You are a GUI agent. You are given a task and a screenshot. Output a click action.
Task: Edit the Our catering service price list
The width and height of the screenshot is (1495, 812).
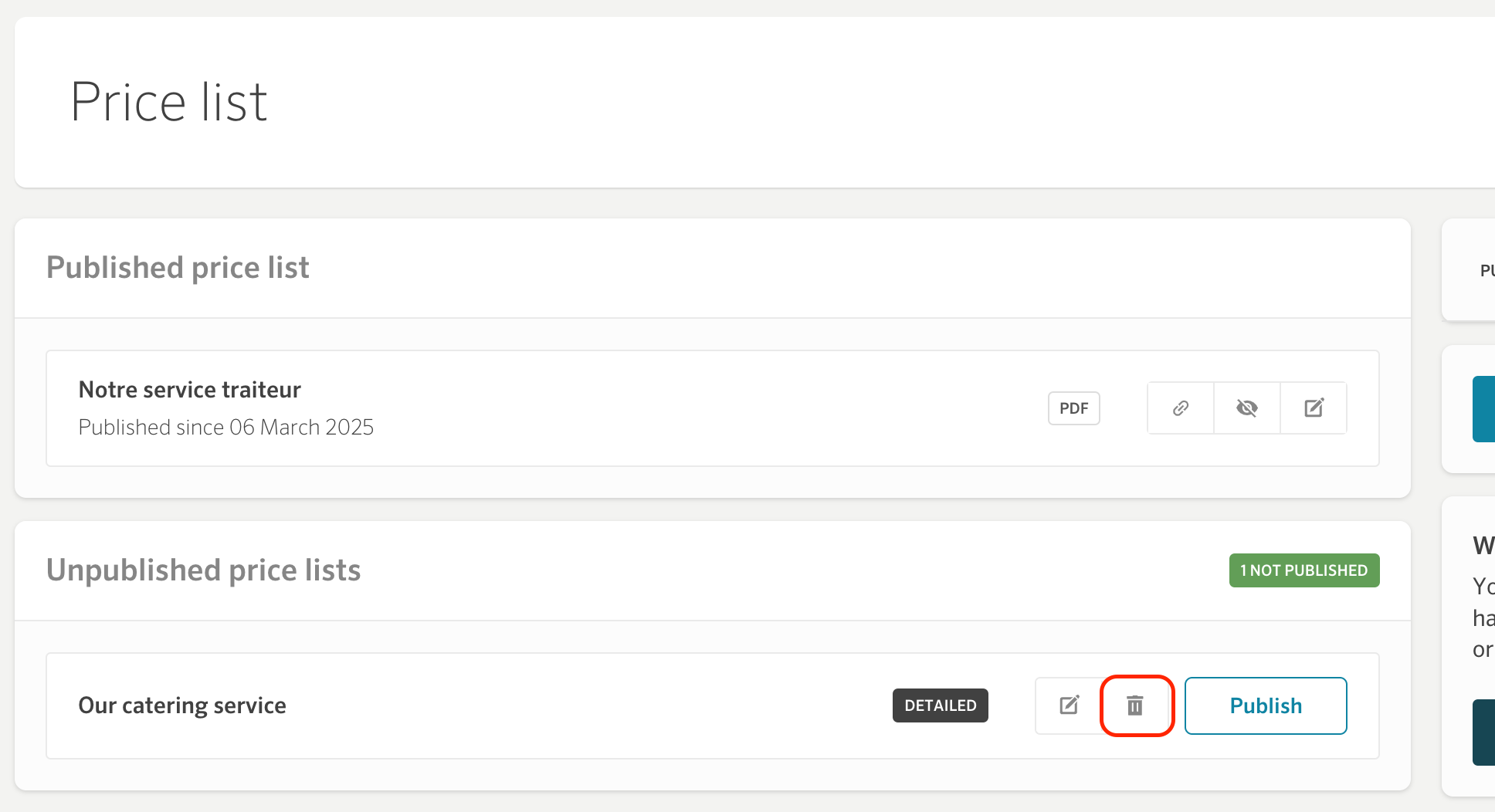click(1069, 705)
